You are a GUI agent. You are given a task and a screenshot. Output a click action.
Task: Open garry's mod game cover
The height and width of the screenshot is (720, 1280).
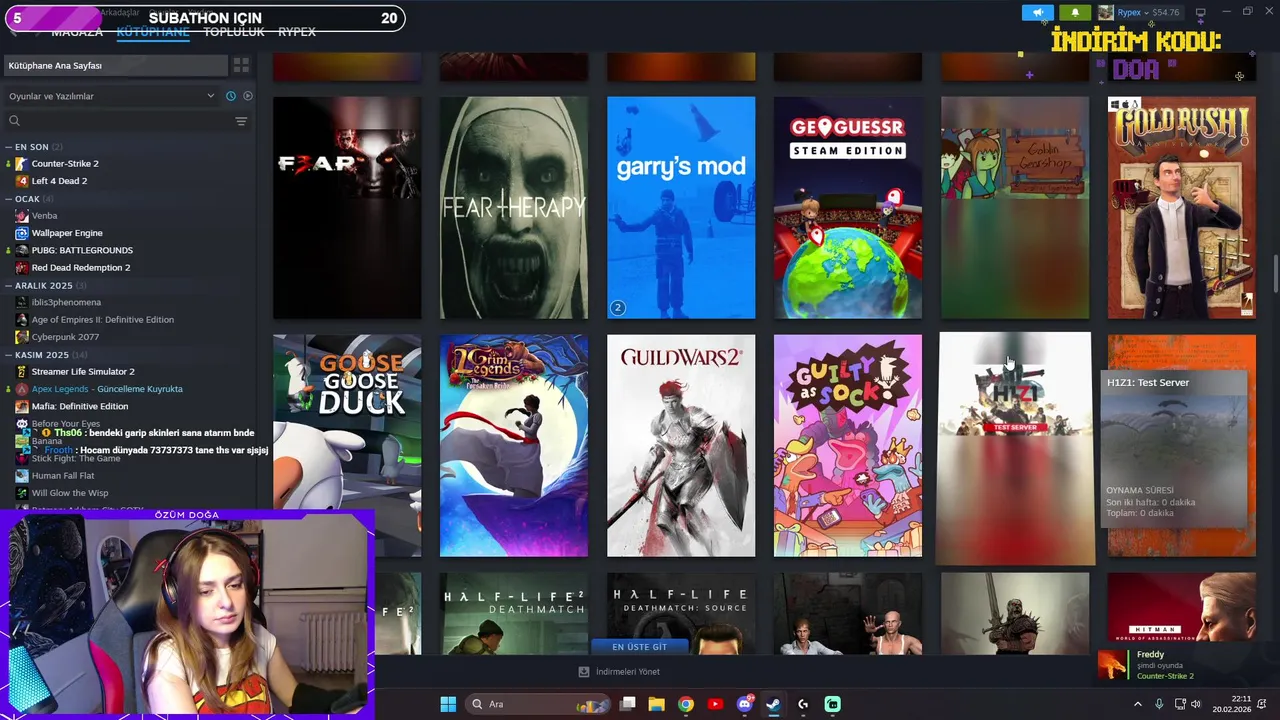[x=681, y=208]
